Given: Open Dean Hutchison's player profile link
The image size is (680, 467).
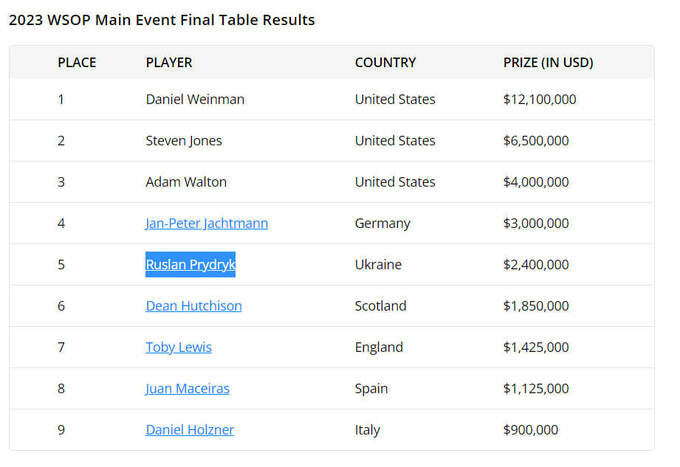Looking at the screenshot, I should (x=193, y=306).
